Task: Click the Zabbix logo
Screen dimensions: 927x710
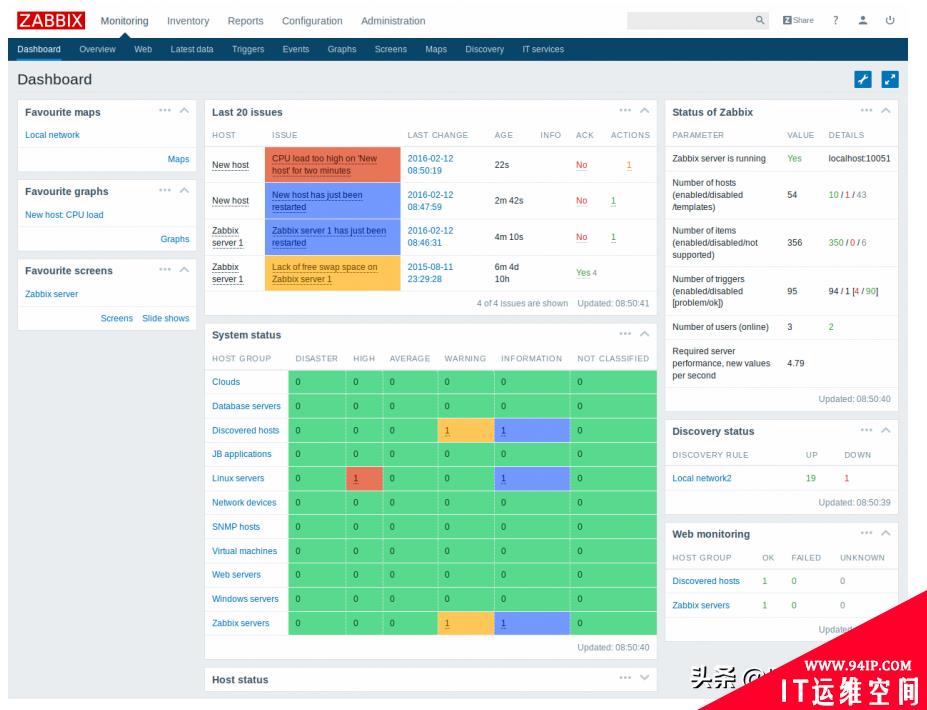Action: click(x=51, y=21)
